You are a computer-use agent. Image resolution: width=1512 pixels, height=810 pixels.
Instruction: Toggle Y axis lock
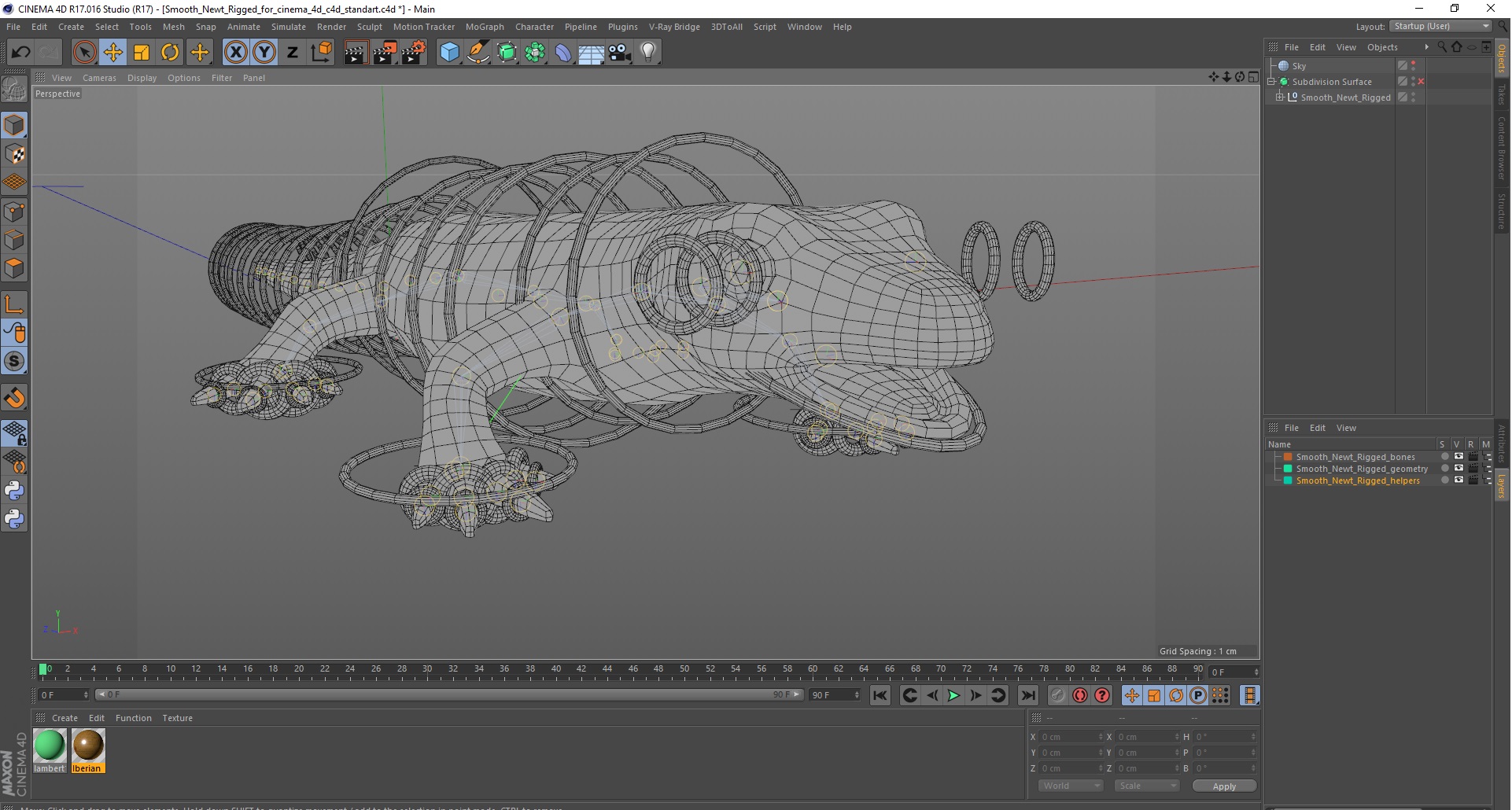264,53
